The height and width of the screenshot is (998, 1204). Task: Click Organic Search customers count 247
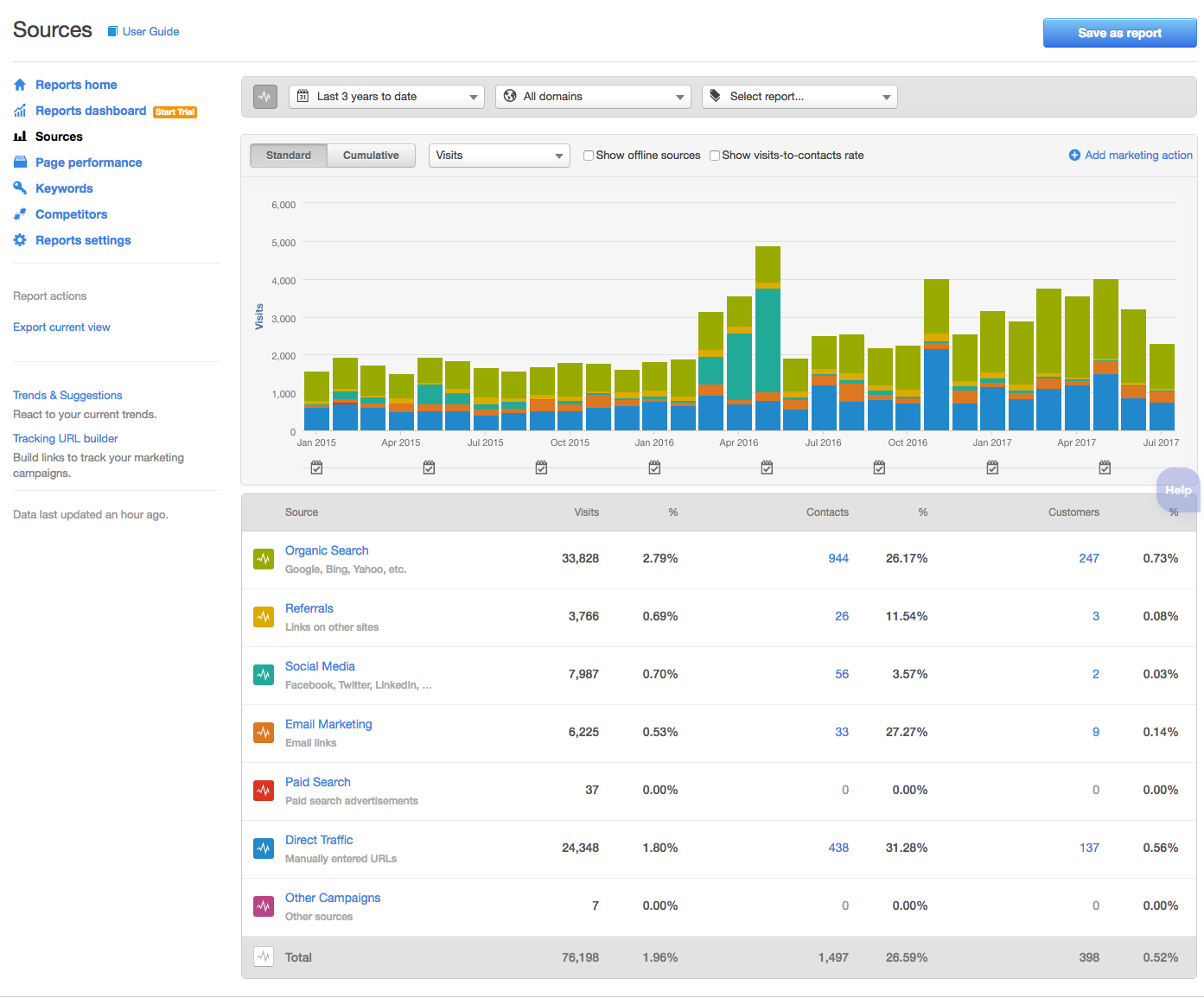click(1089, 558)
